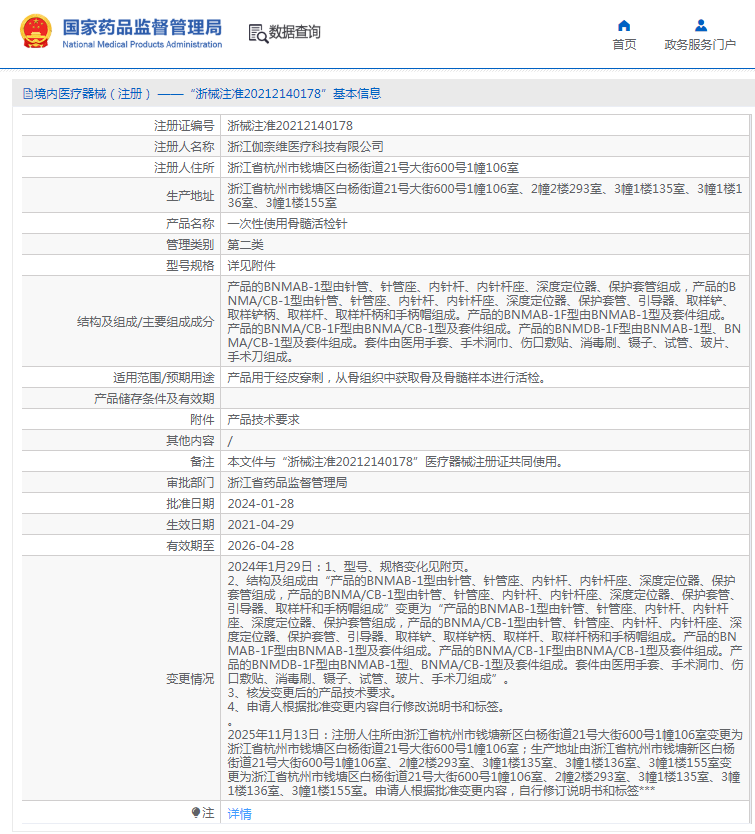Open the 详情 link at the bottom

coord(240,814)
